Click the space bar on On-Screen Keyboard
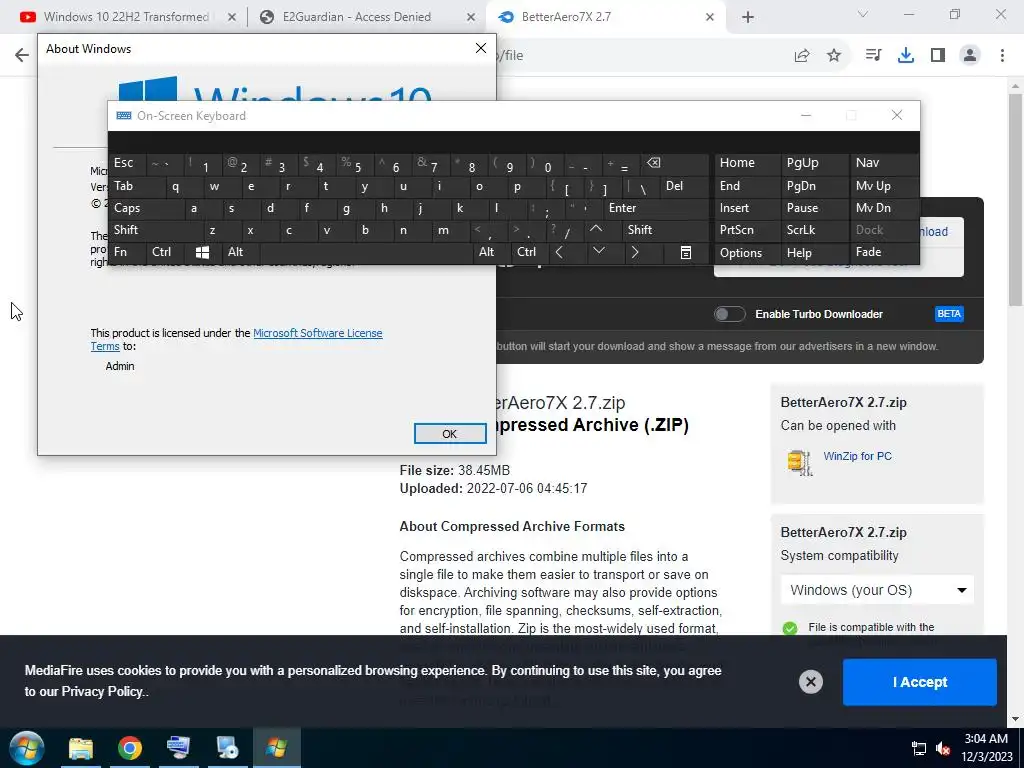The height and width of the screenshot is (768, 1024). [x=366, y=252]
